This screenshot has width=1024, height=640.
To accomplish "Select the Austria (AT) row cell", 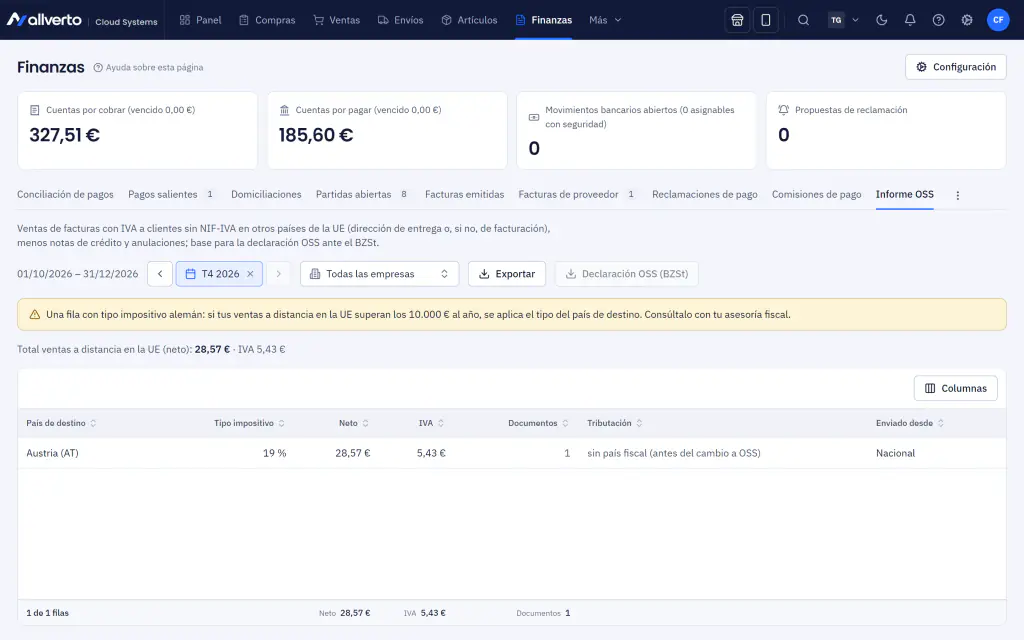I will coord(52,453).
